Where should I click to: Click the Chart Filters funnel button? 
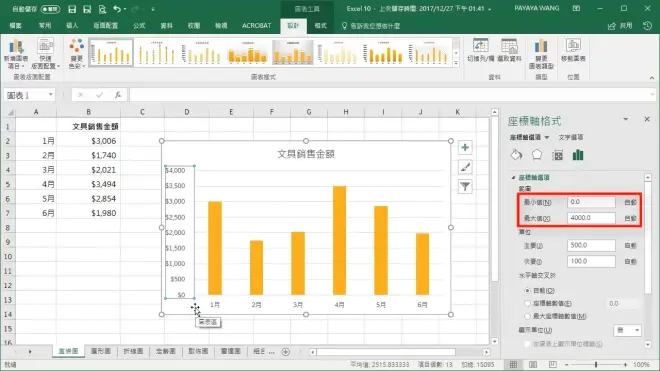pos(465,187)
